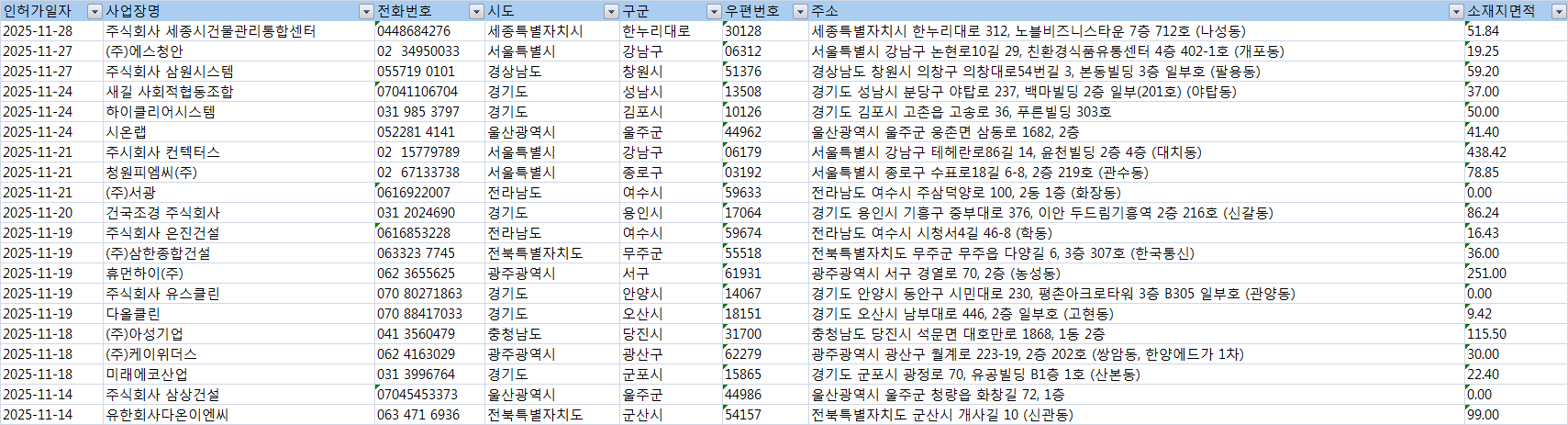Select the '창원시' 구군 cell
Viewport: 1568px width, 425px height.
pyautogui.click(x=672, y=72)
